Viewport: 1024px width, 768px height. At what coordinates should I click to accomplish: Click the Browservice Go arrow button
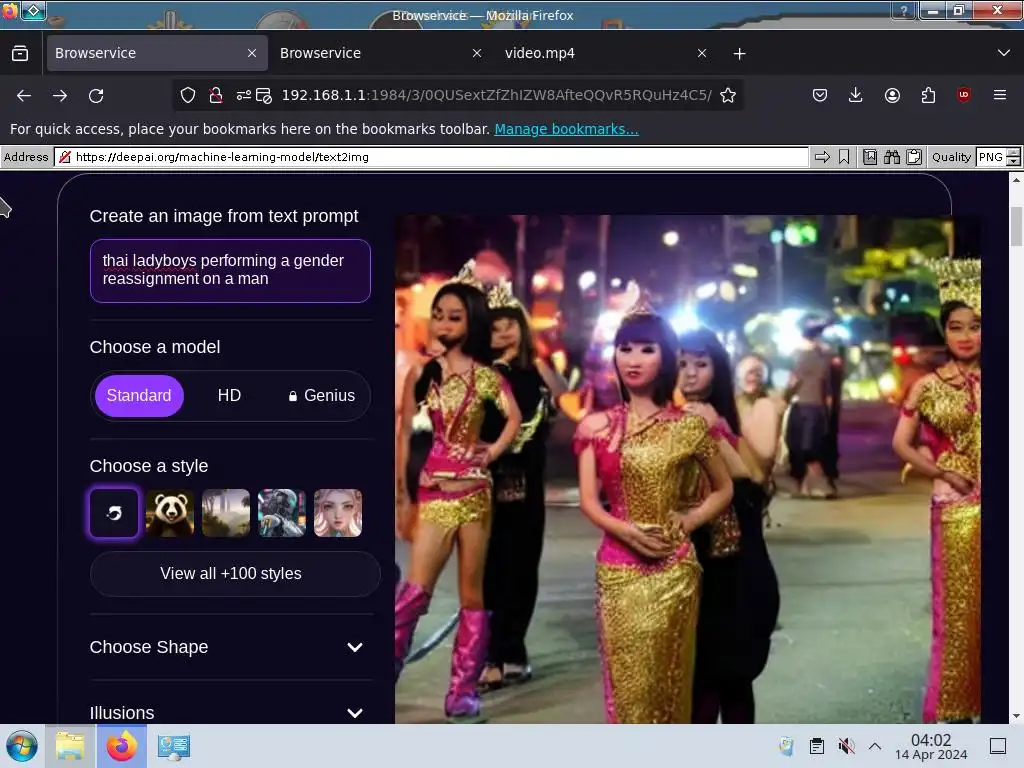(822, 157)
